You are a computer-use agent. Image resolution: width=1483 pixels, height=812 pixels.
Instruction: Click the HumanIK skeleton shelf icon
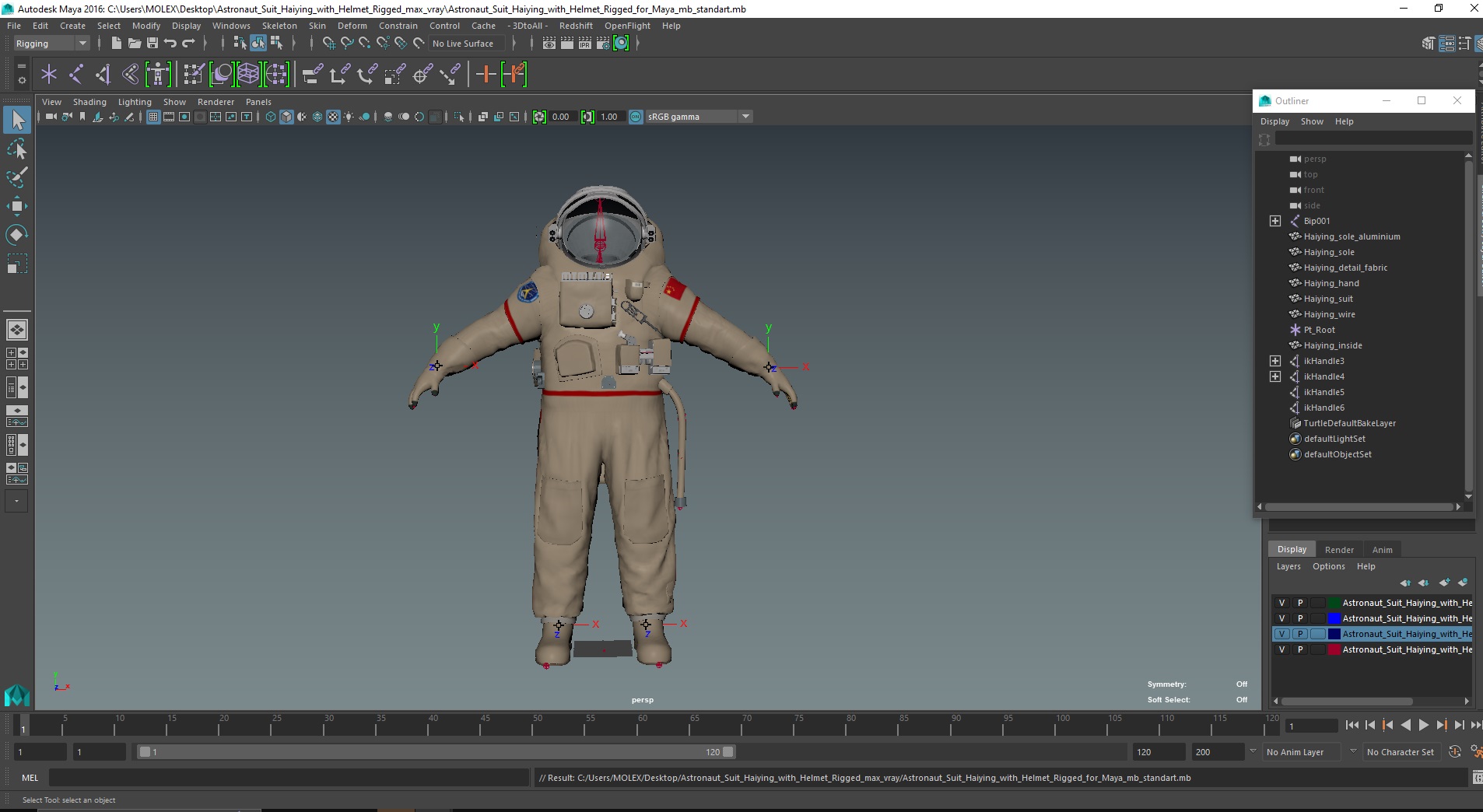pyautogui.click(x=158, y=75)
